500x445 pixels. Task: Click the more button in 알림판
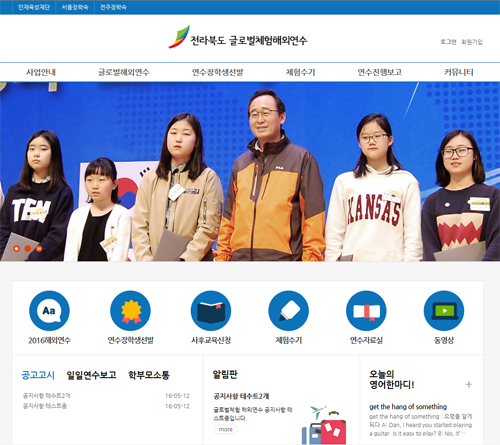[x=226, y=429]
